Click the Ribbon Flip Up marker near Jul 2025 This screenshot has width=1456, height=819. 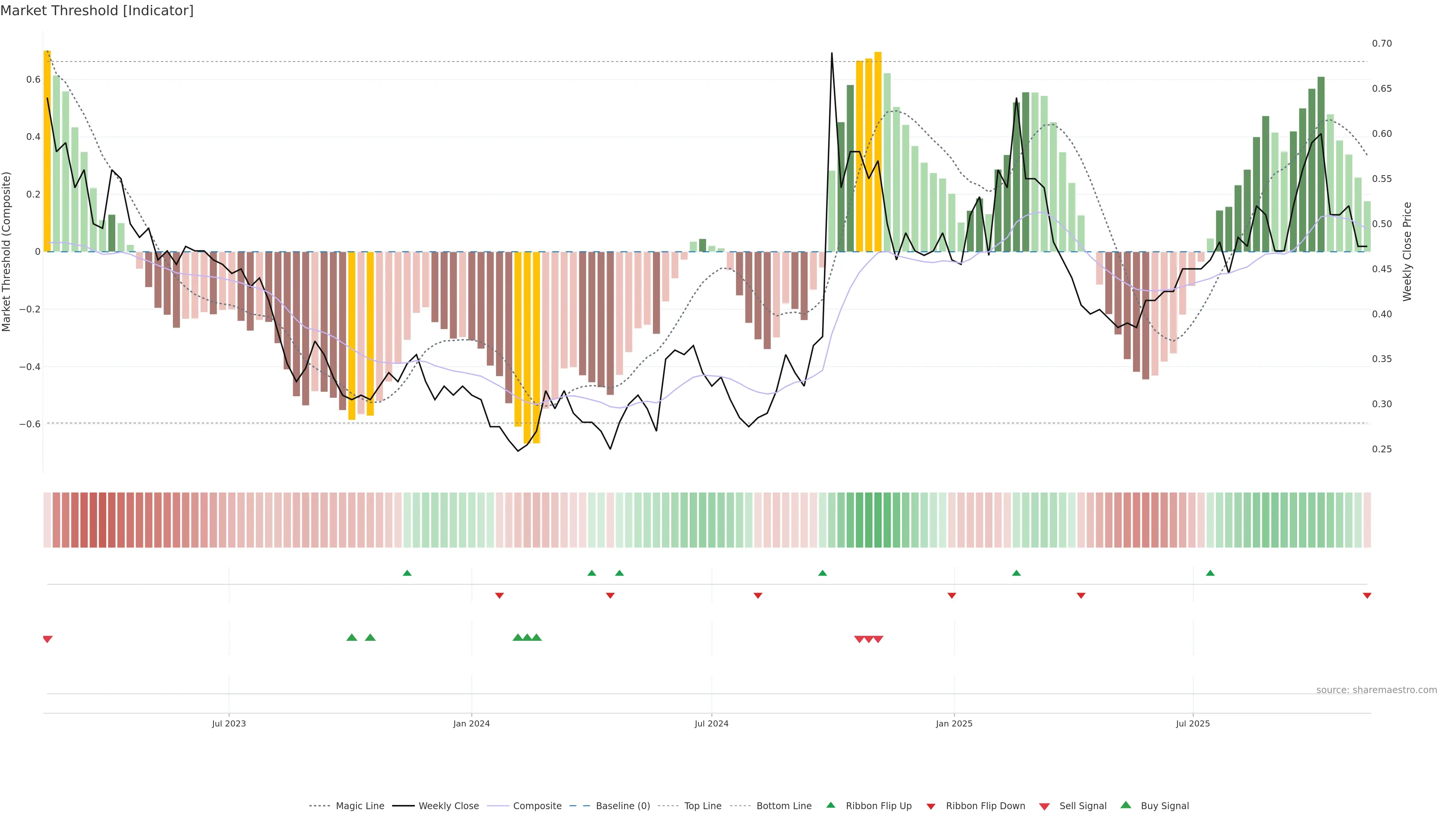[1210, 573]
